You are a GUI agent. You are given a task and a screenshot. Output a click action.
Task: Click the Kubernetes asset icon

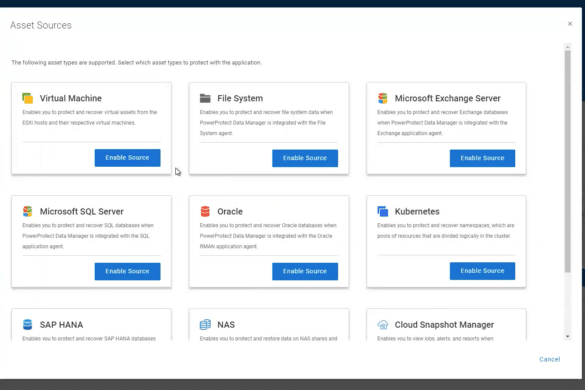pyautogui.click(x=382, y=211)
